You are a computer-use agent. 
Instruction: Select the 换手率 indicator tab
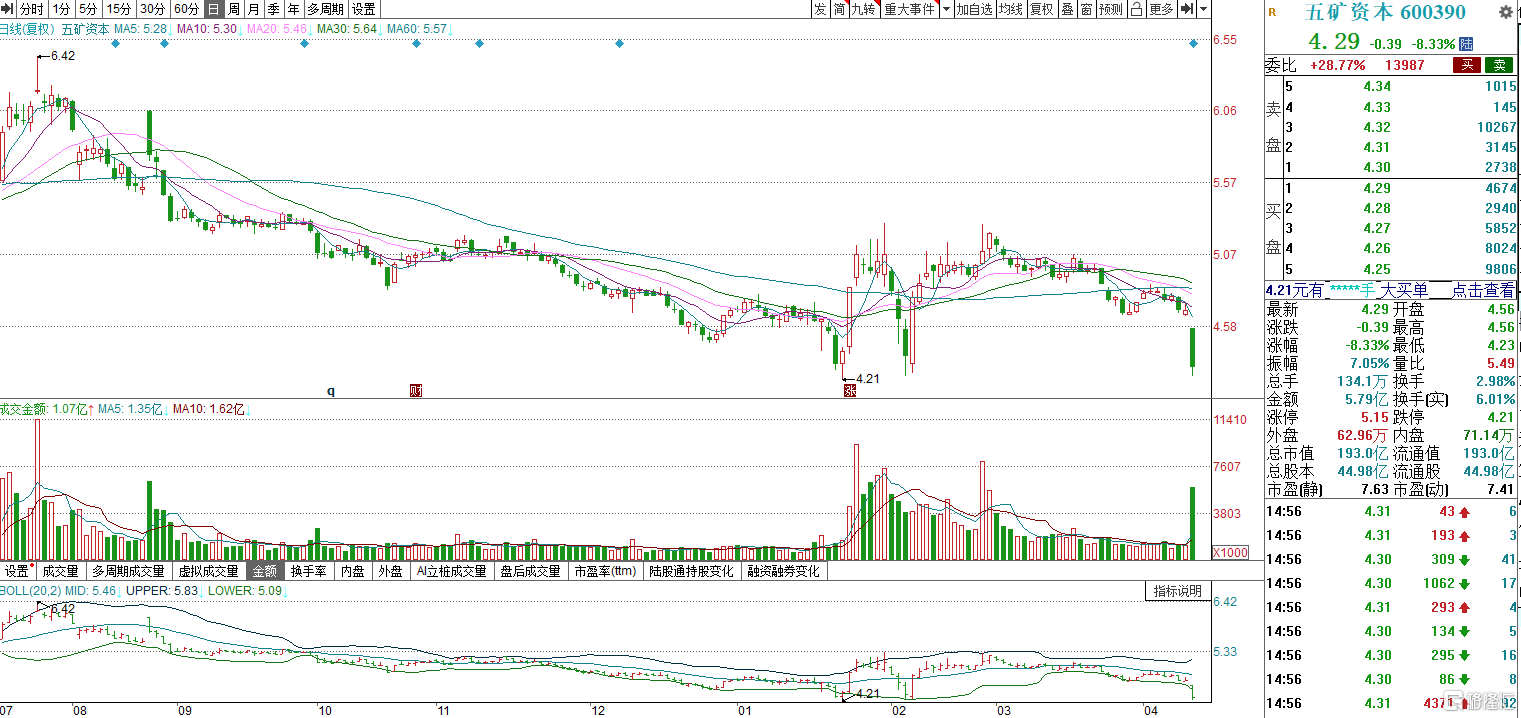tap(309, 572)
